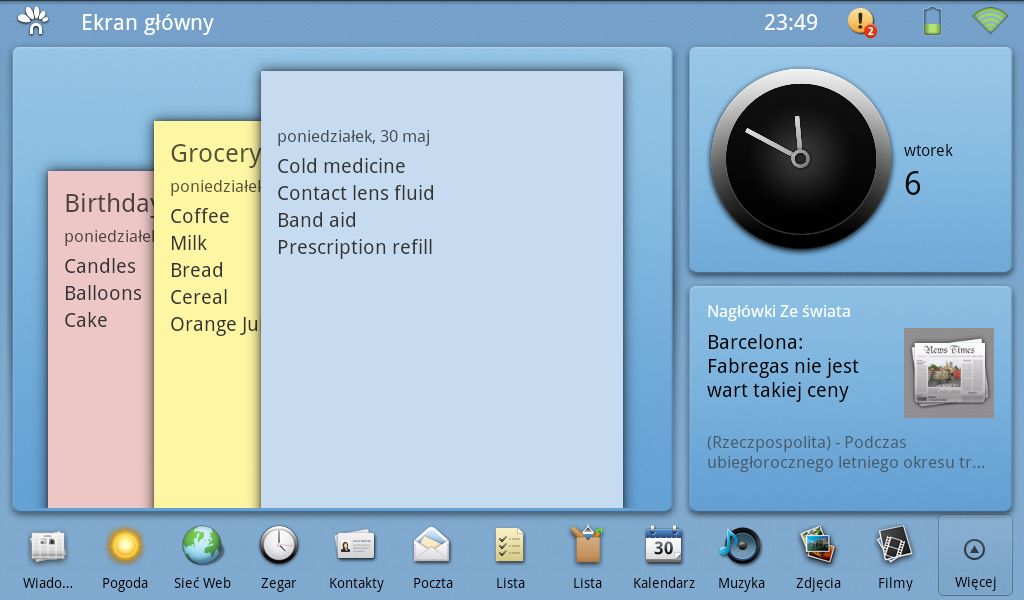
Task: Read the Barcelona Fabregas headline
Action: point(783,366)
